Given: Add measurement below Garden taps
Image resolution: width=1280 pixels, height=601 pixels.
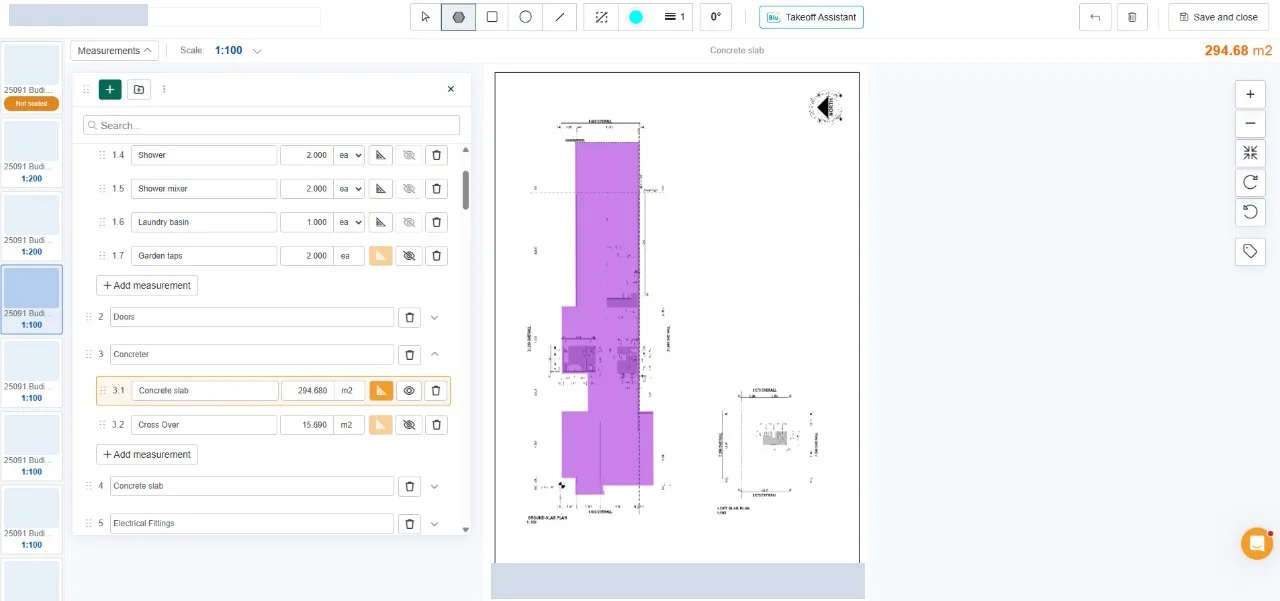Looking at the screenshot, I should tap(147, 285).
